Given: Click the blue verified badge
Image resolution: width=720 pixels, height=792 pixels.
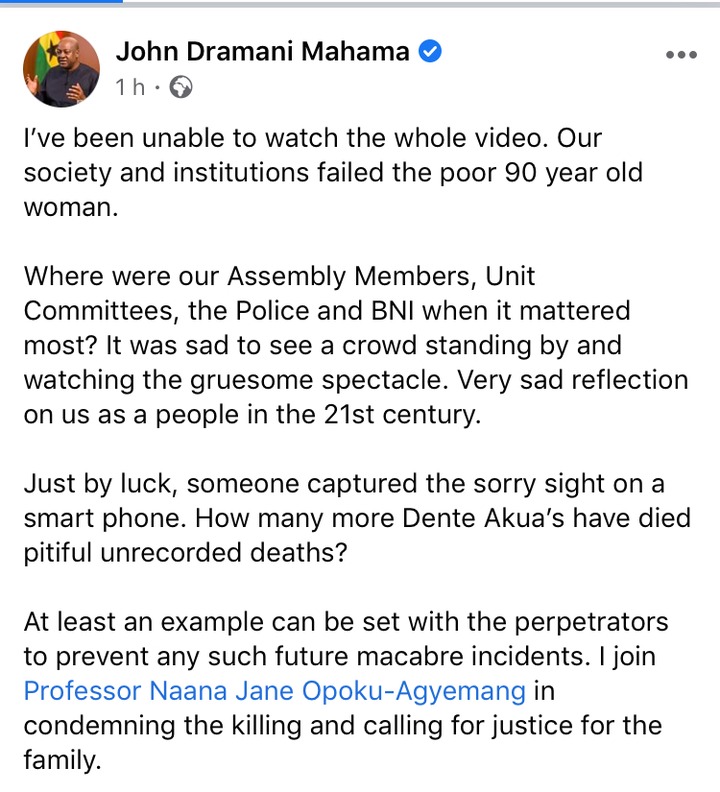Looking at the screenshot, I should coord(430,51).
